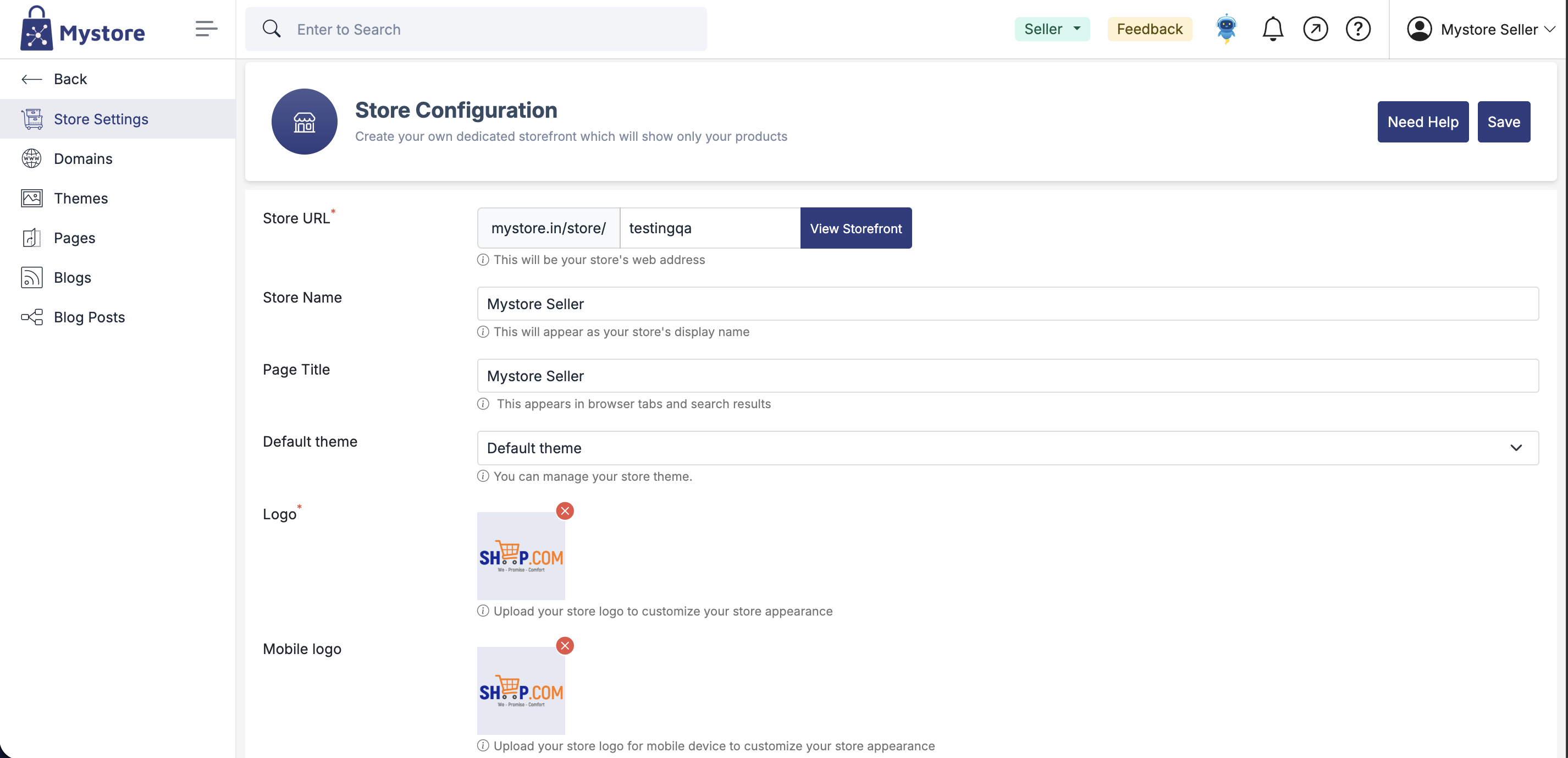Collapse sidebar with hamburger menu icon
Image resolution: width=1568 pixels, height=758 pixels.
point(206,29)
